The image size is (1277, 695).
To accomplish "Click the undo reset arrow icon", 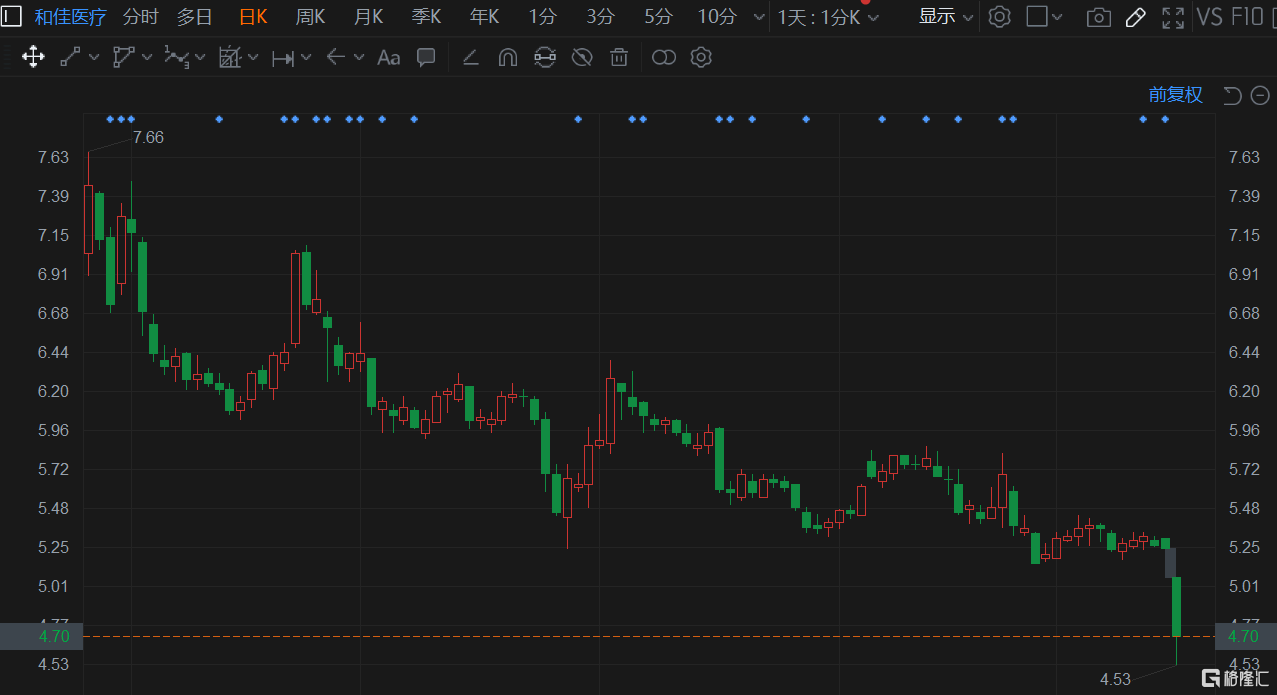I will (1232, 95).
